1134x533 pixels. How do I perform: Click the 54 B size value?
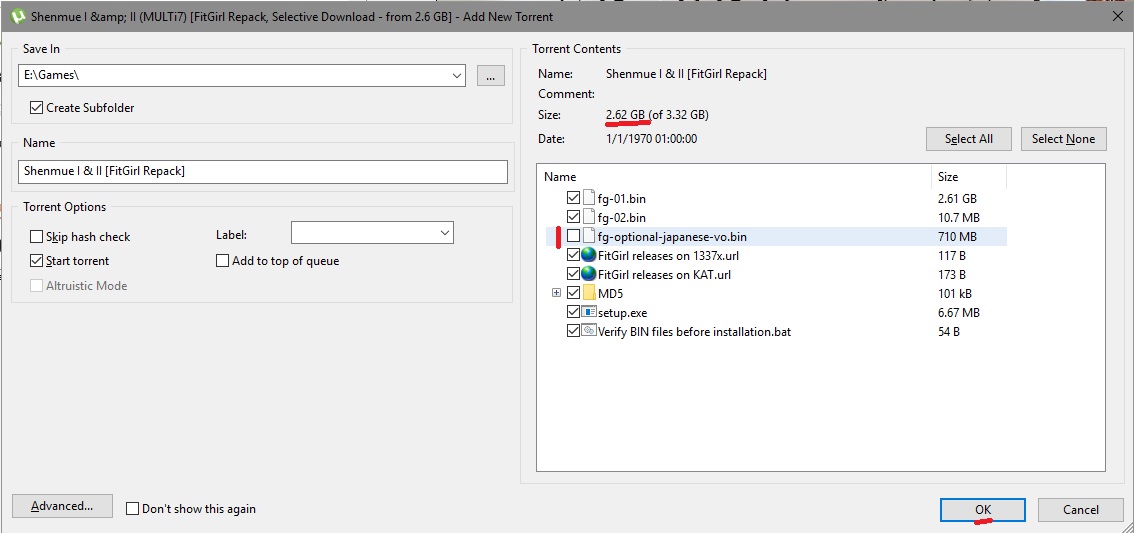[948, 332]
